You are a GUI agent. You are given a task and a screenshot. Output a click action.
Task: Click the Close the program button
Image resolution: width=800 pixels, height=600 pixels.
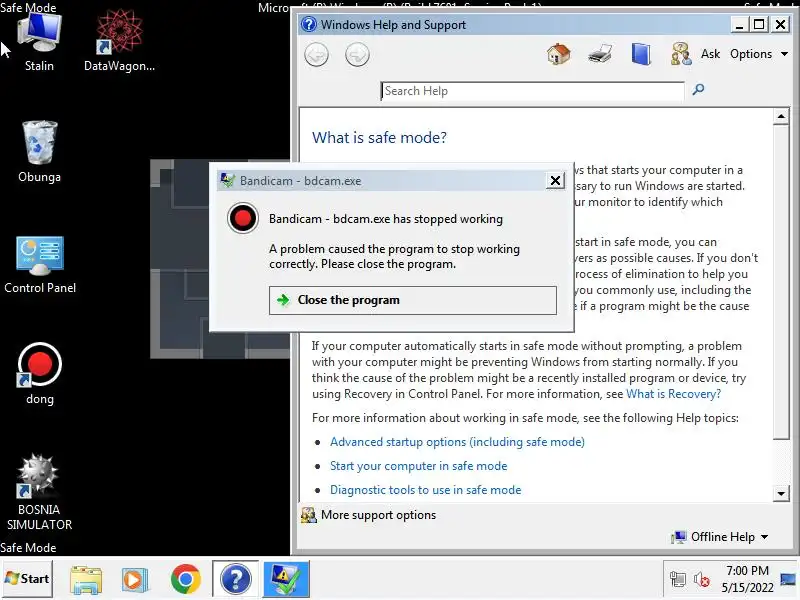pyautogui.click(x=413, y=300)
